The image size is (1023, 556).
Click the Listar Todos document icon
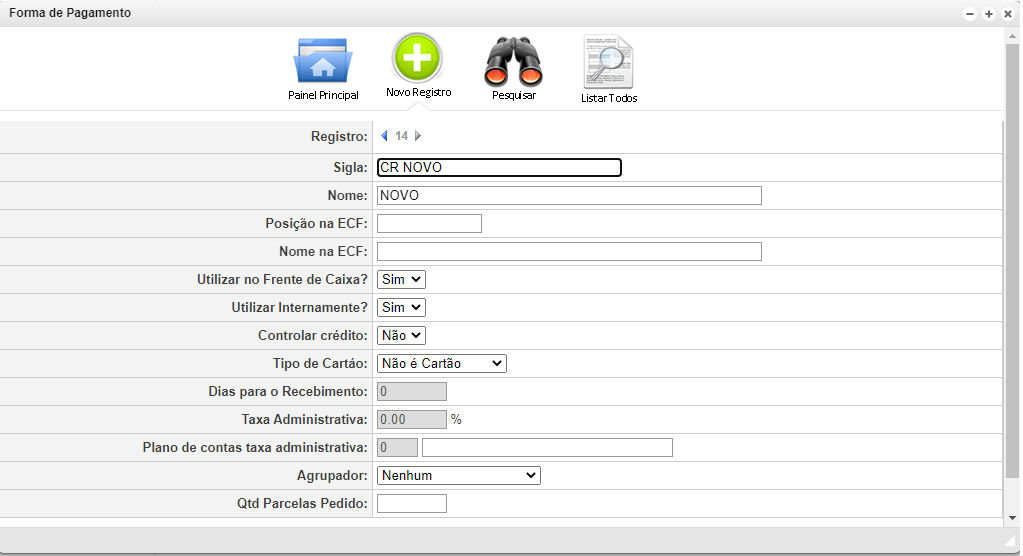click(608, 62)
